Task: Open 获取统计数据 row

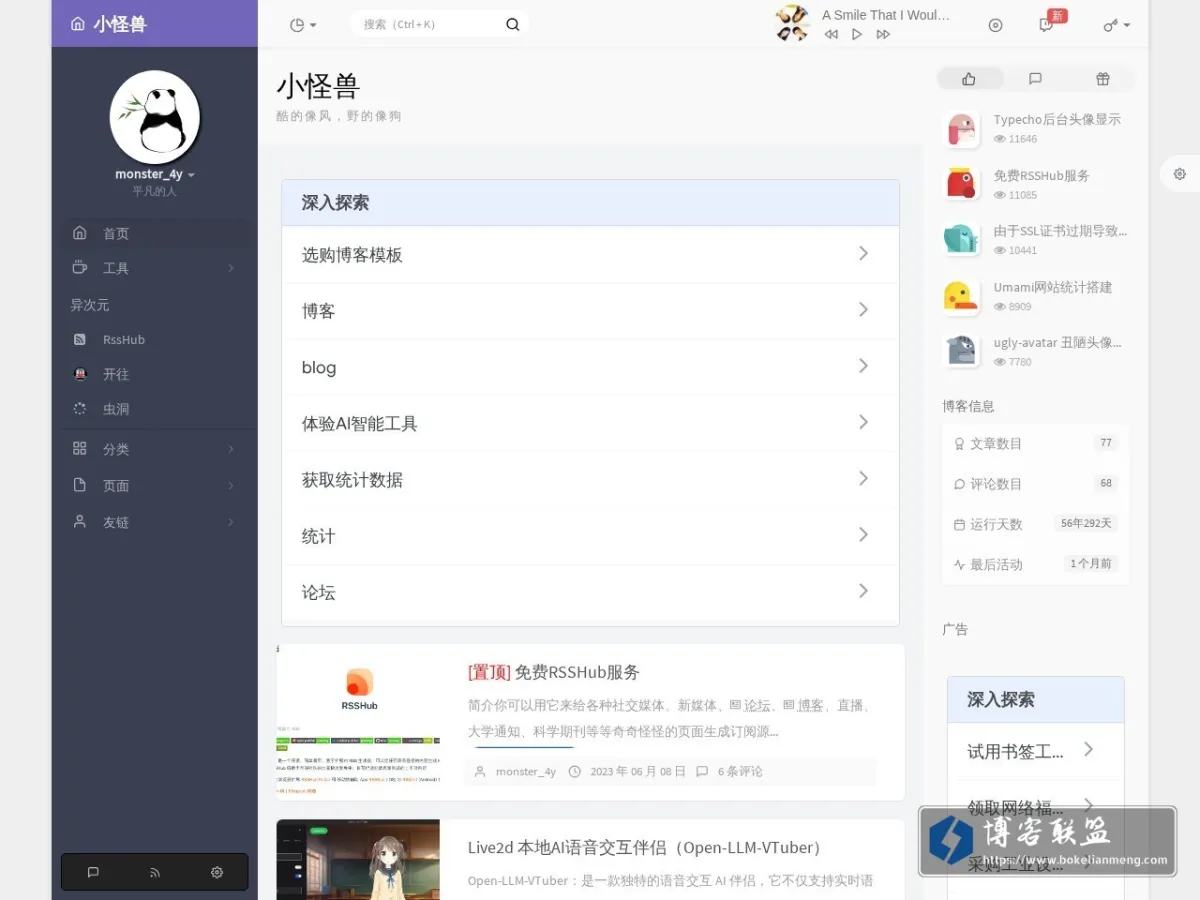Action: [x=590, y=479]
